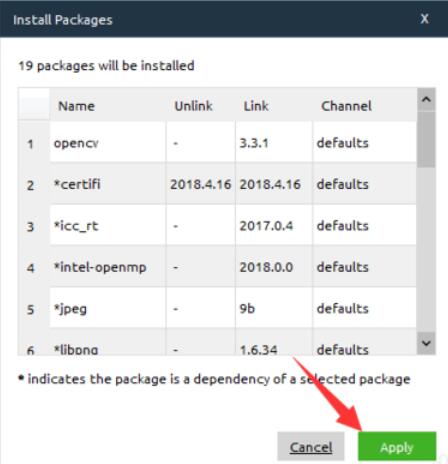448x464 pixels.
Task: Select the *icc_rt package name
Action: [x=76, y=226]
